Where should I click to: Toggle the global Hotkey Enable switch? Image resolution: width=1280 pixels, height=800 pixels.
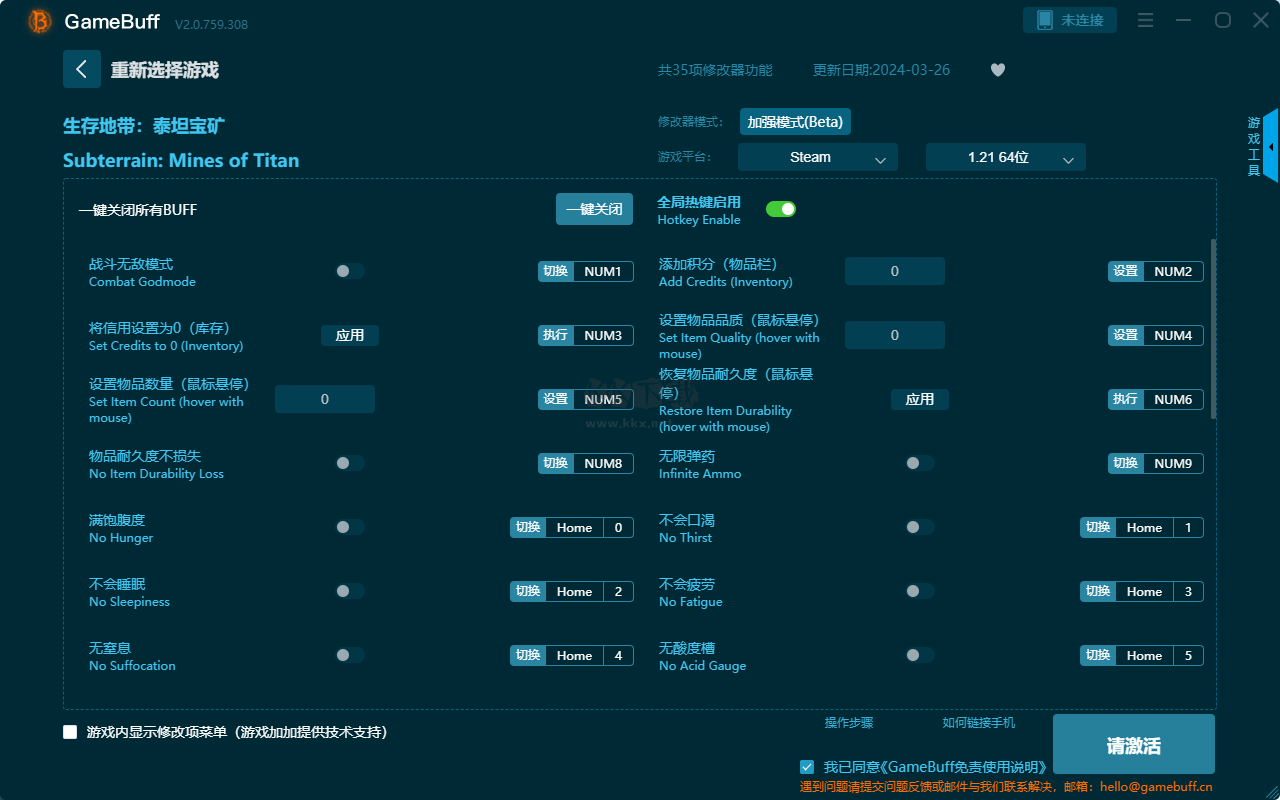coord(781,209)
